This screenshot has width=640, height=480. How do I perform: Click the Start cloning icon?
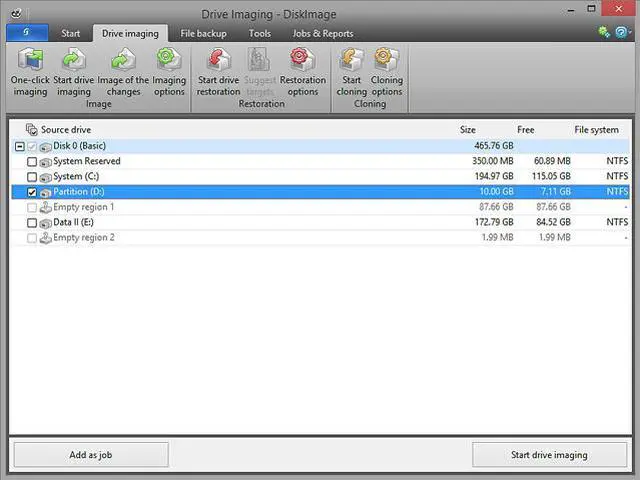(351, 61)
